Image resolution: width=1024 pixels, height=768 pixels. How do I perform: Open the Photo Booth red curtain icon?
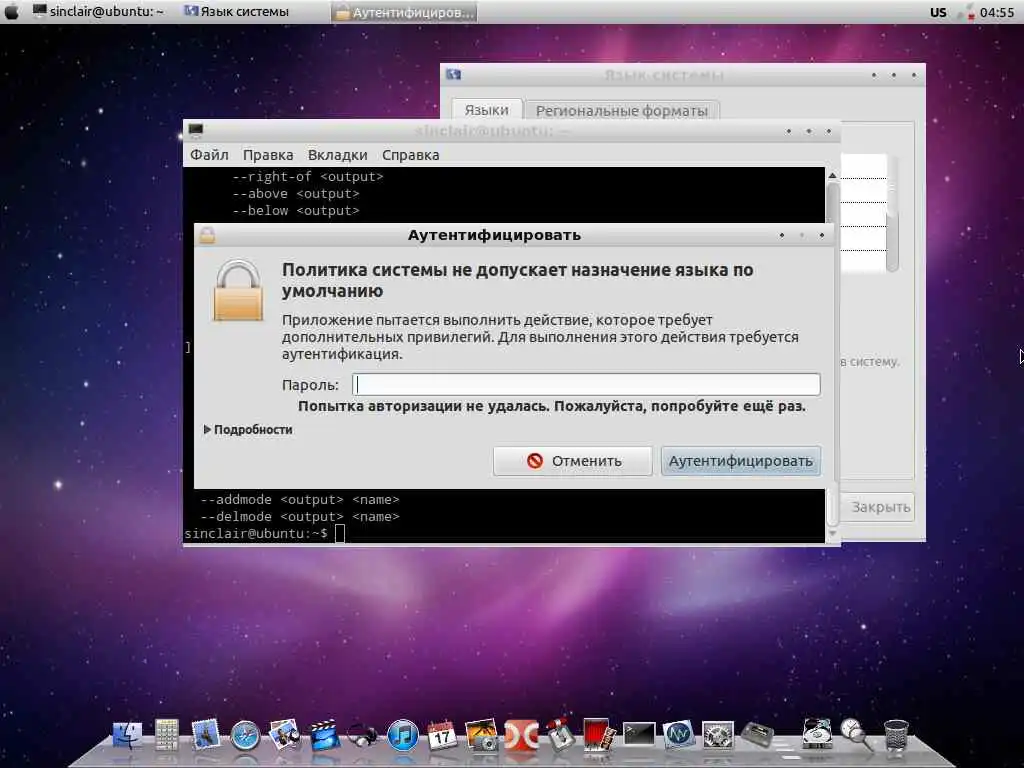coord(598,735)
